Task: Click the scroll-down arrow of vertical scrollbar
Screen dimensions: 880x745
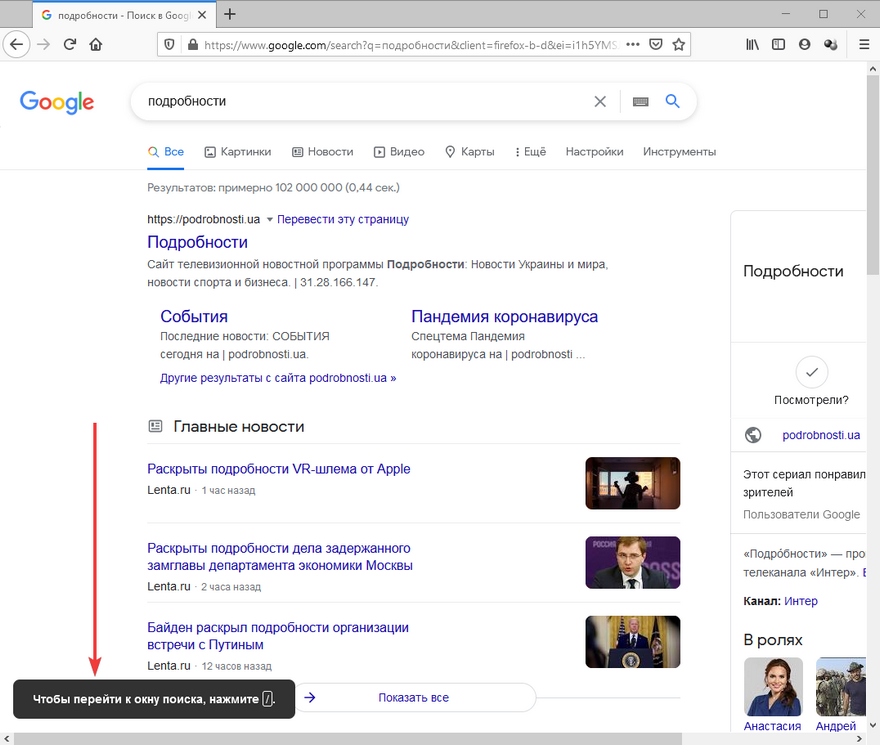Action: pyautogui.click(x=873, y=725)
